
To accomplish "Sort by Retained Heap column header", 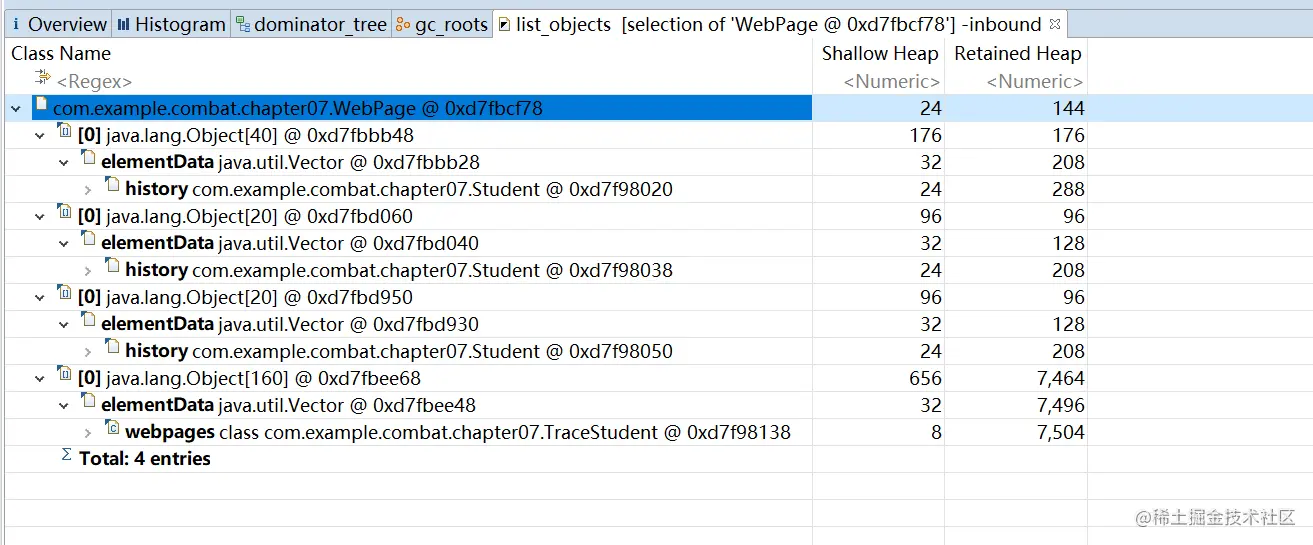I will coord(1016,54).
